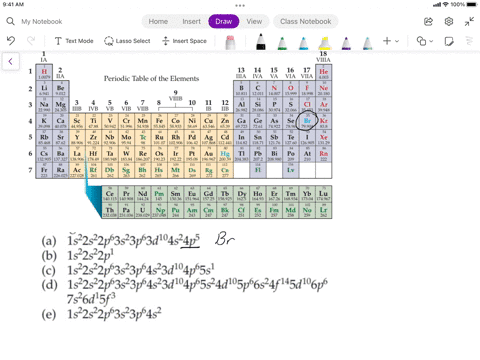Viewport: 480px width, 360px height.
Task: Tap the ink-to-math icon at toolbar end
Action: tap(469, 41)
